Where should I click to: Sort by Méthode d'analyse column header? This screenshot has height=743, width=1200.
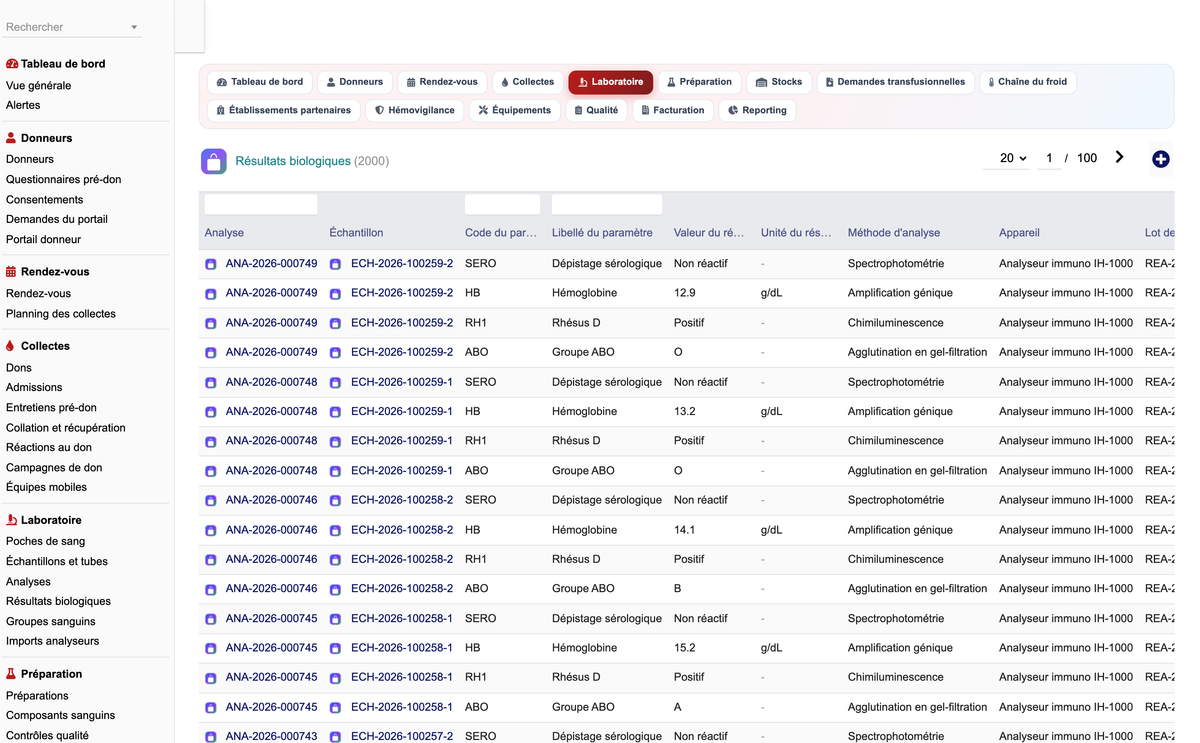tap(894, 233)
